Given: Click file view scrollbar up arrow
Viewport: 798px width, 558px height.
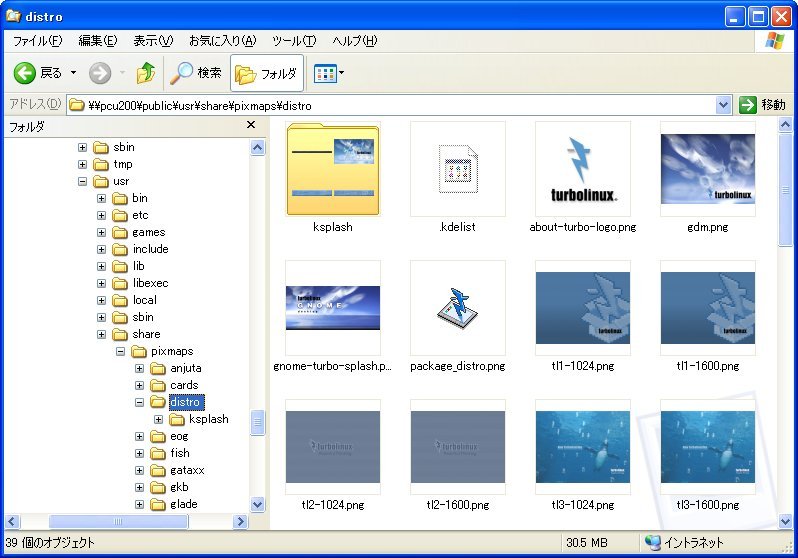Looking at the screenshot, I should click(785, 124).
